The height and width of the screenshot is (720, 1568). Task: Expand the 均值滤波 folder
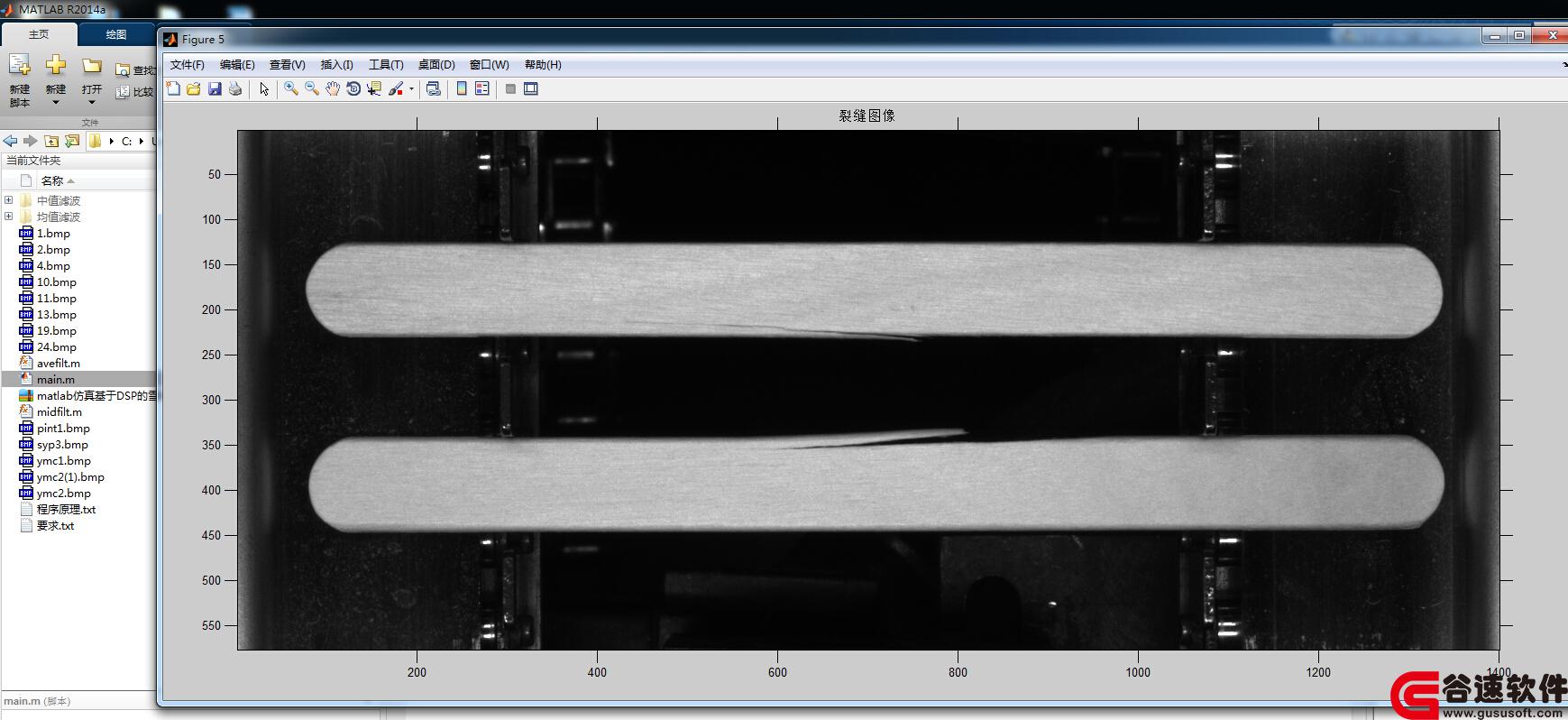click(9, 217)
